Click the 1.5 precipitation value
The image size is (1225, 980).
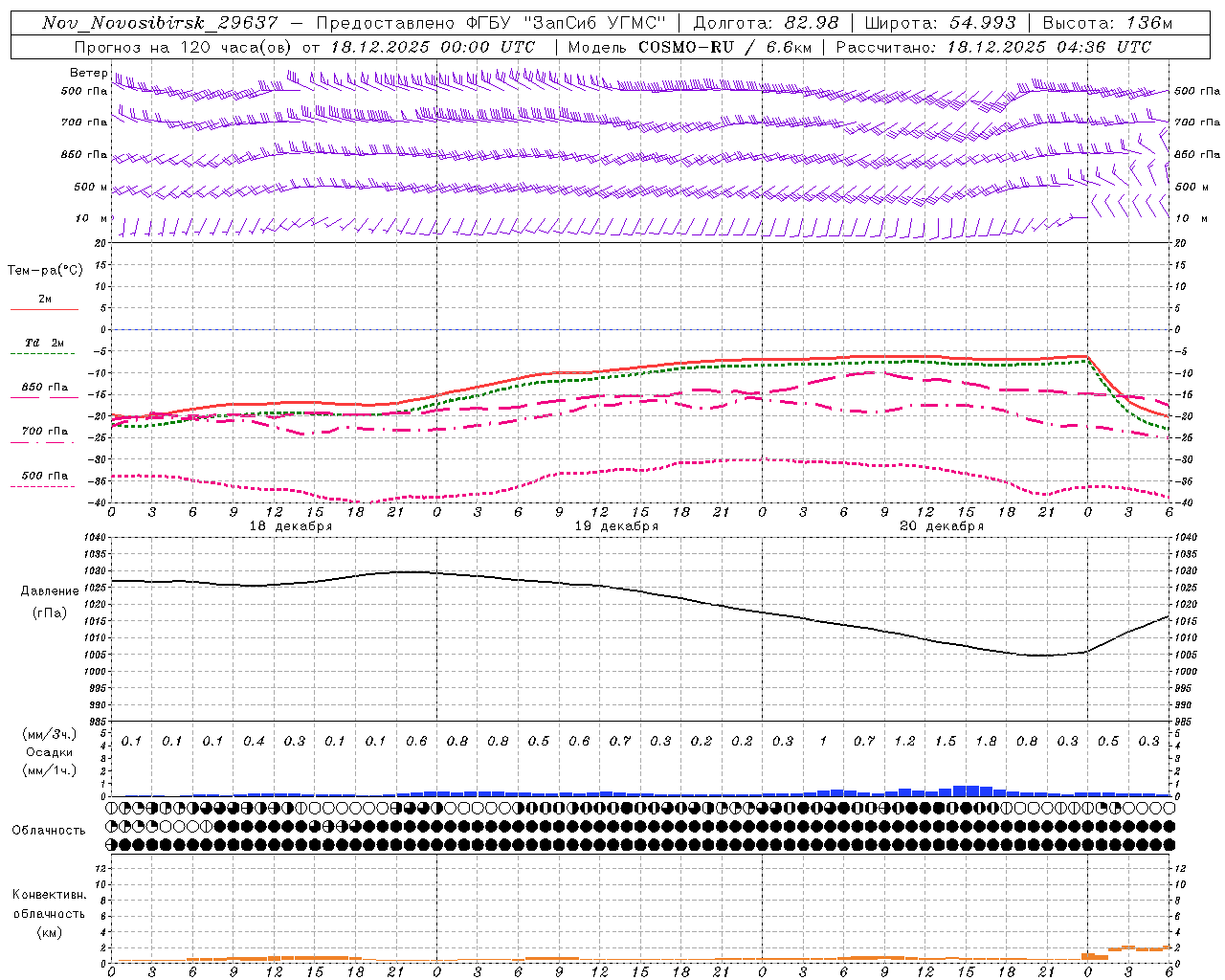click(x=946, y=741)
